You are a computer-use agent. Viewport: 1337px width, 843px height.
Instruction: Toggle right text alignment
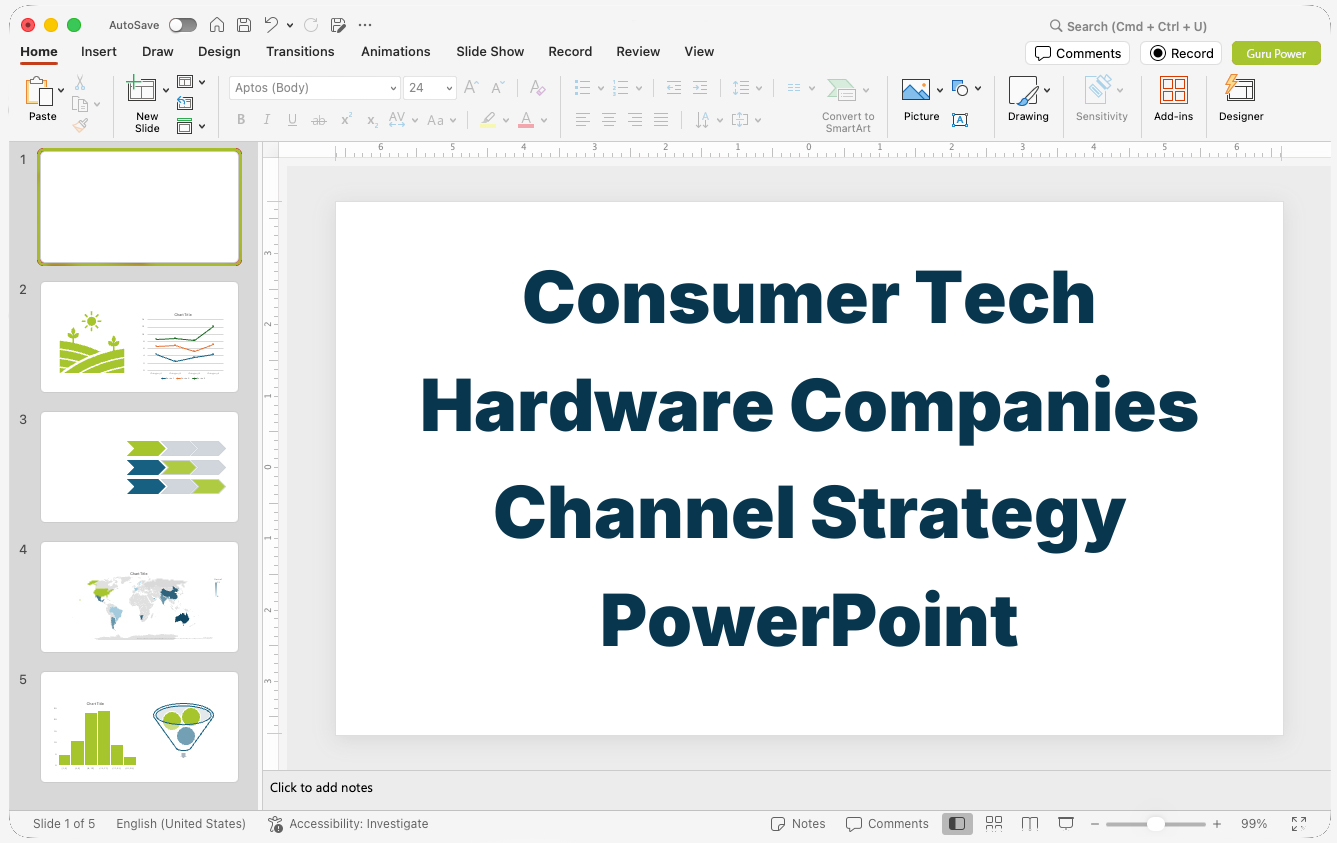(635, 120)
